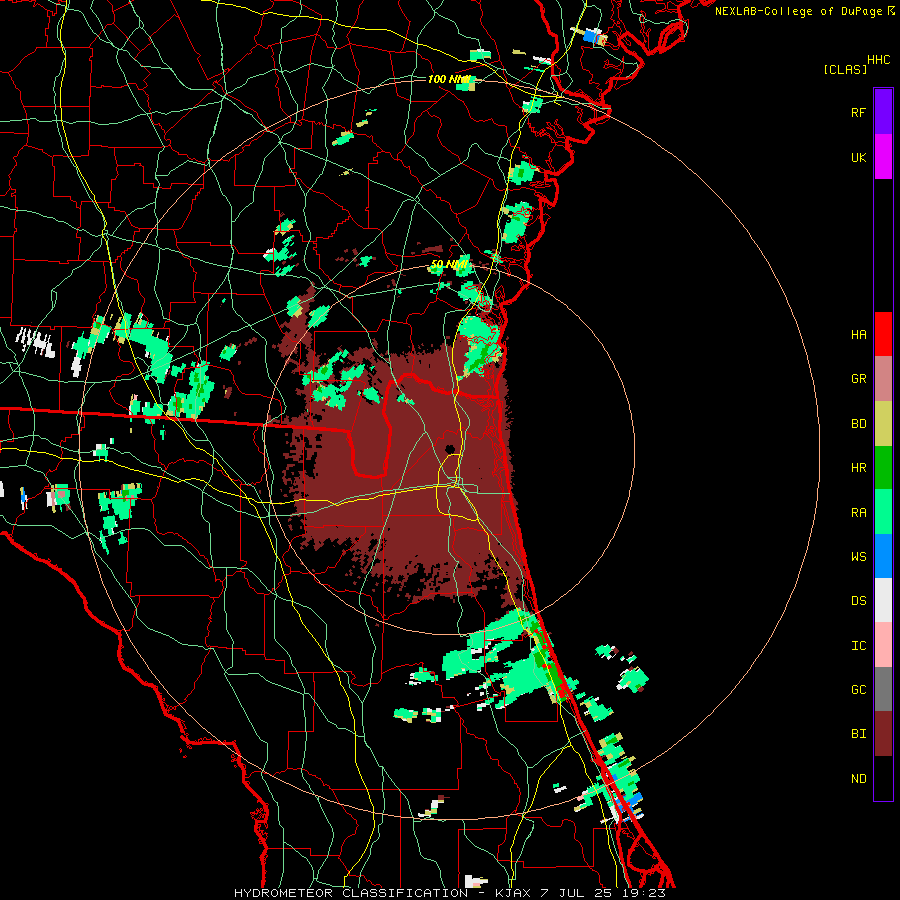
Task: Click the WS legend label
Action: (858, 556)
